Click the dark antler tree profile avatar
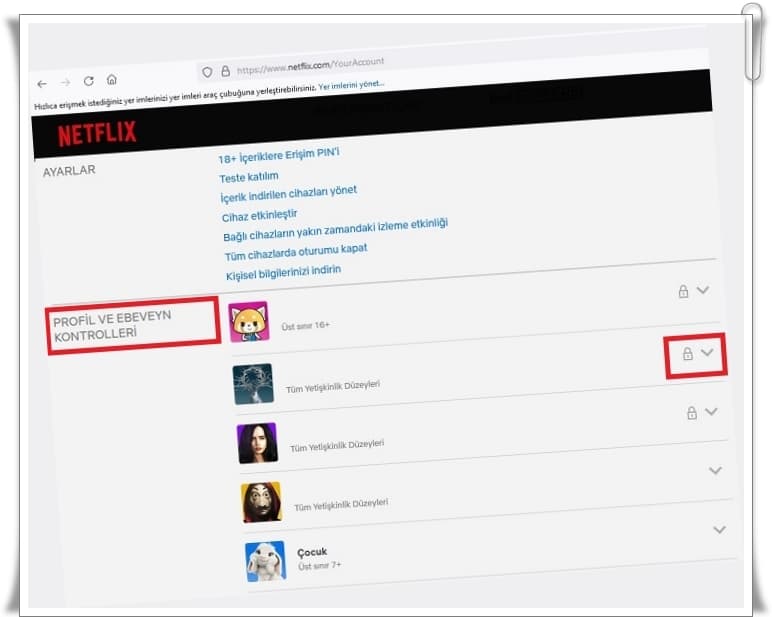 (253, 384)
